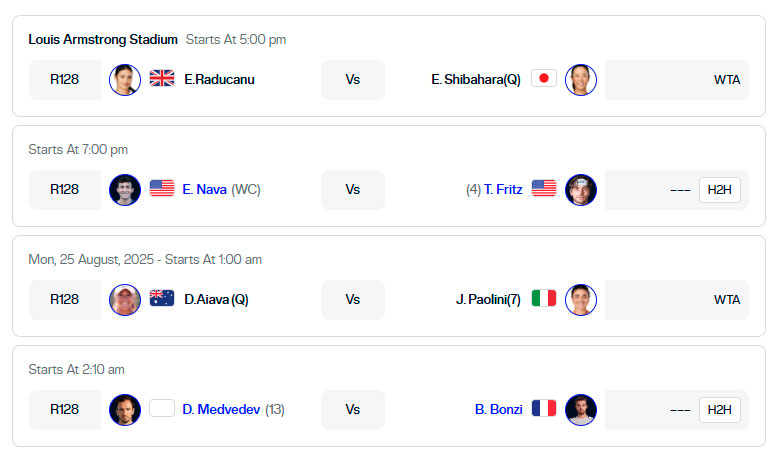
Task: Open D. Medvedev player link
Action: pos(221,410)
